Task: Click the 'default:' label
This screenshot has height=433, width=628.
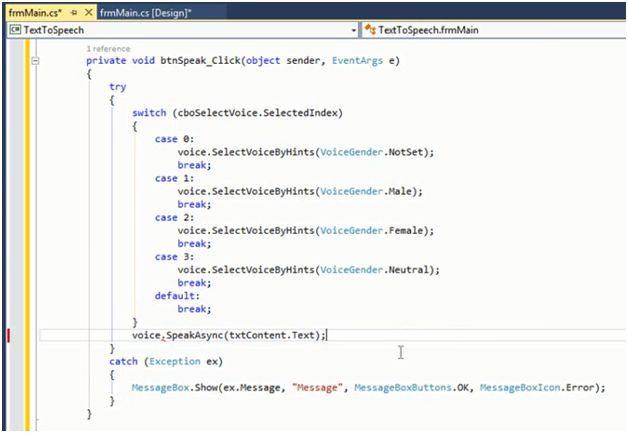Action: pos(177,296)
